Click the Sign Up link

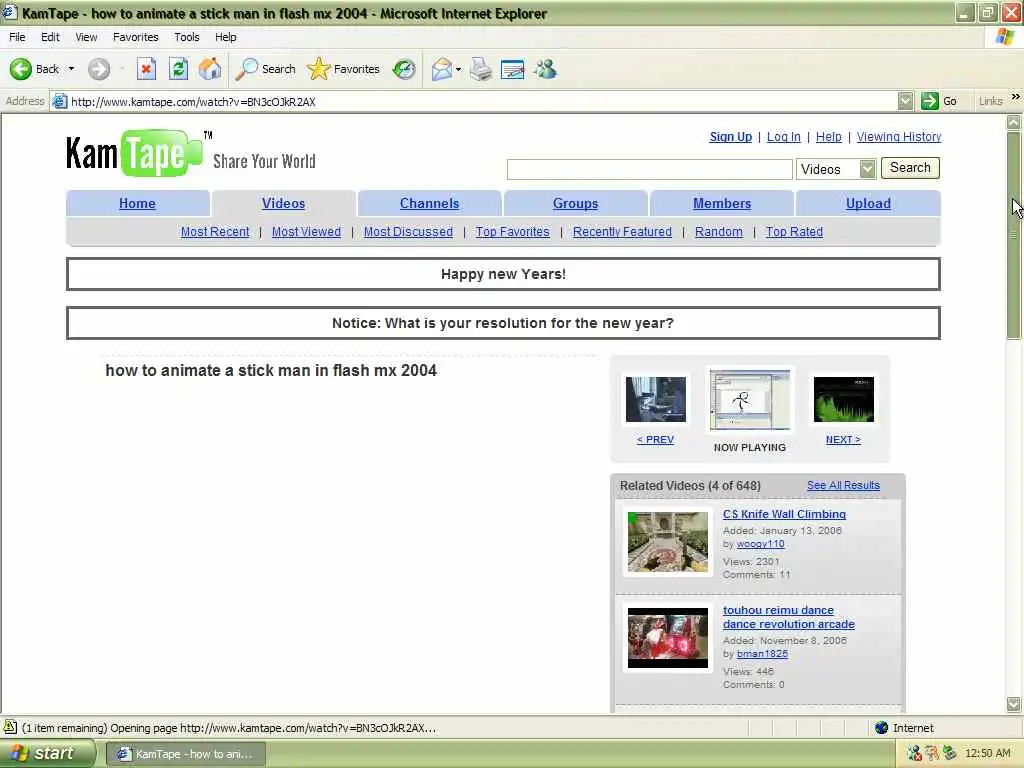[731, 136]
